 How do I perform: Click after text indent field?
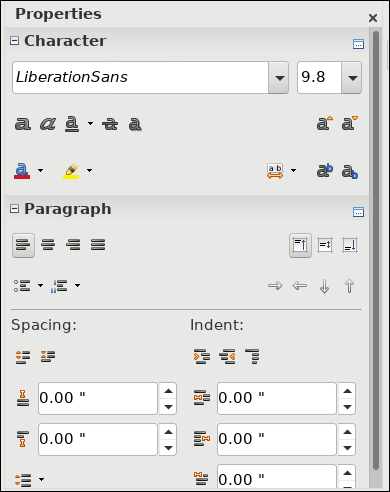pyautogui.click(x=277, y=439)
